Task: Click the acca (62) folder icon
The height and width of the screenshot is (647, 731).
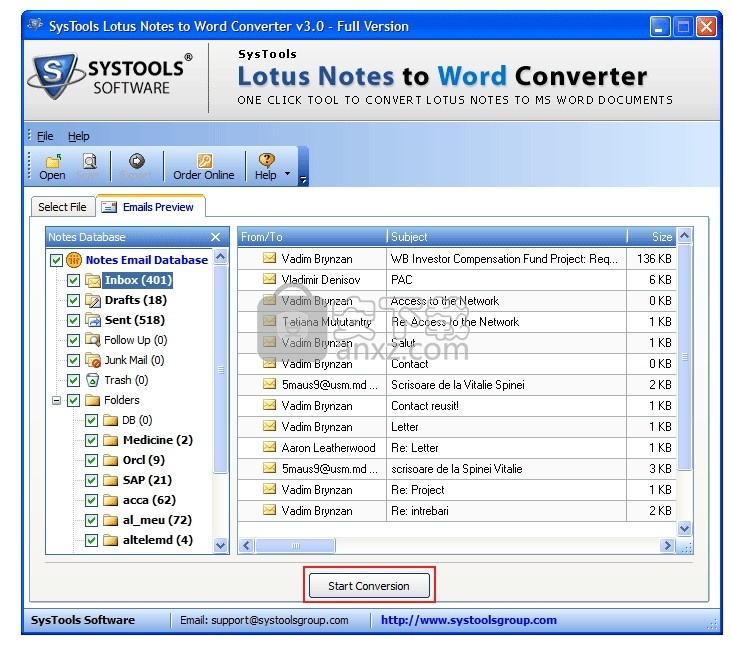Action: (x=110, y=501)
